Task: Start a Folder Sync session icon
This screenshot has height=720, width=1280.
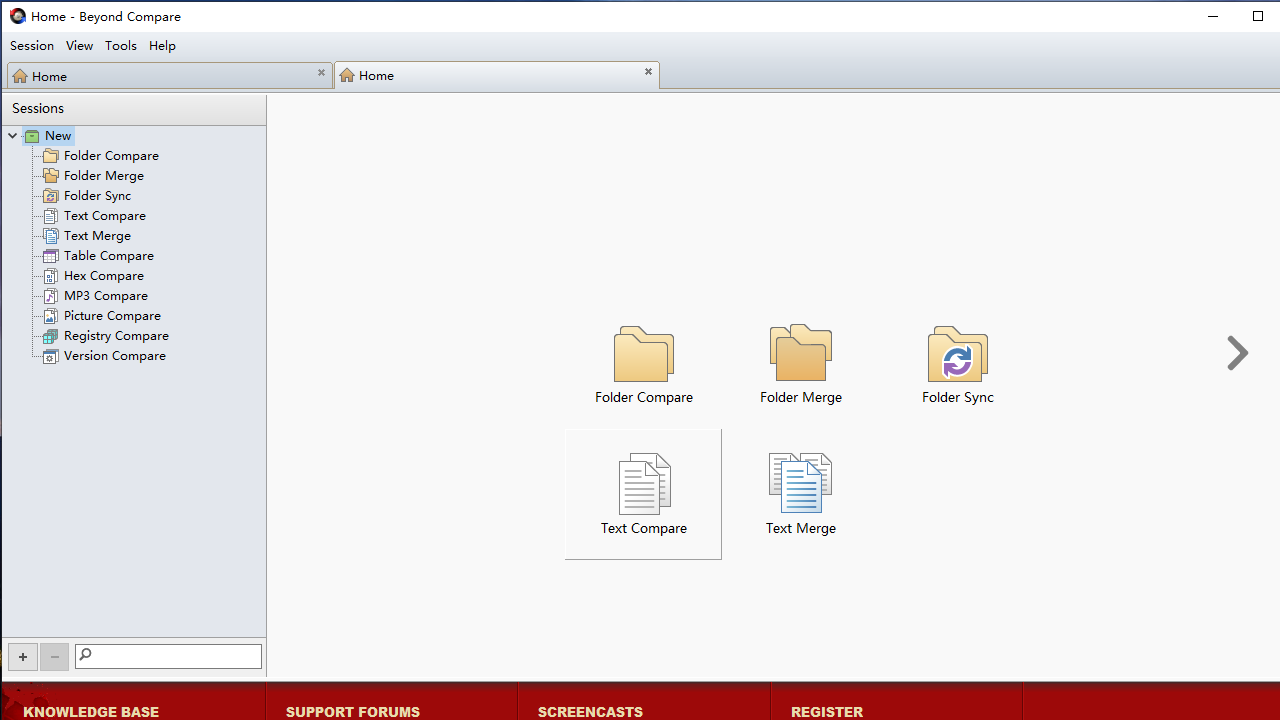Action: pyautogui.click(x=957, y=355)
